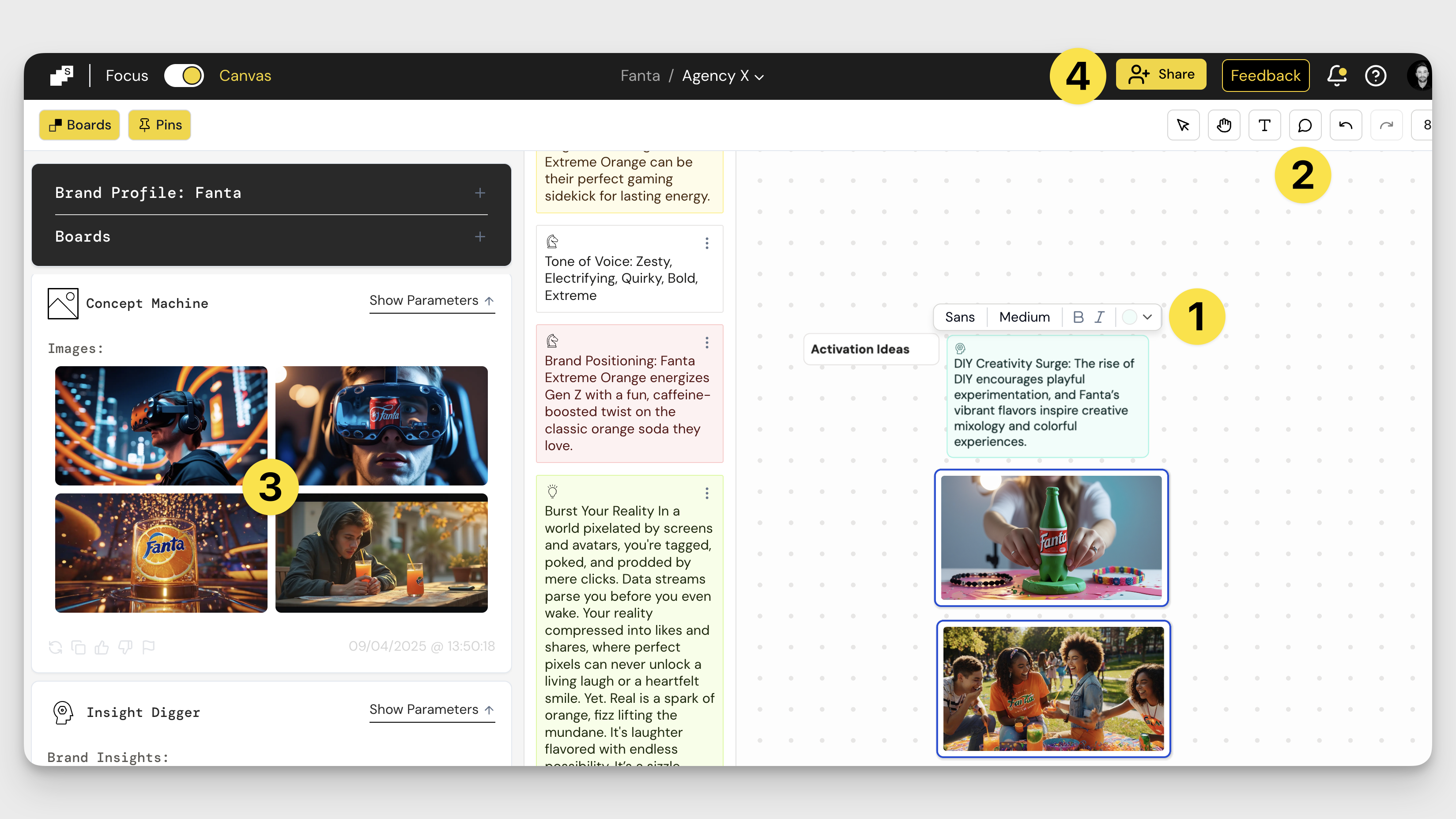Toggle italic text formatting

[x=1099, y=317]
